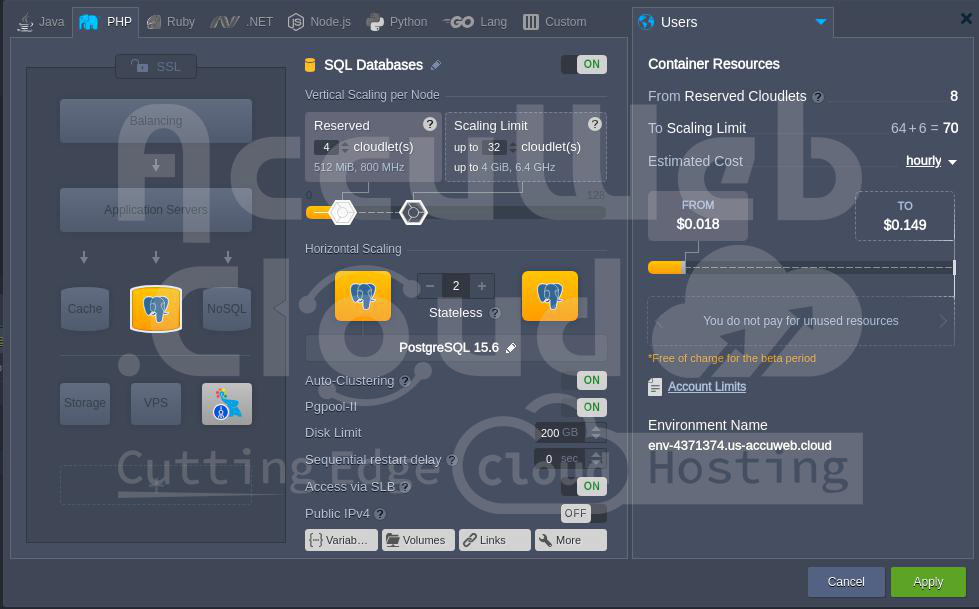Disable the Access via SLB switch
The height and width of the screenshot is (609, 979).
pos(583,486)
